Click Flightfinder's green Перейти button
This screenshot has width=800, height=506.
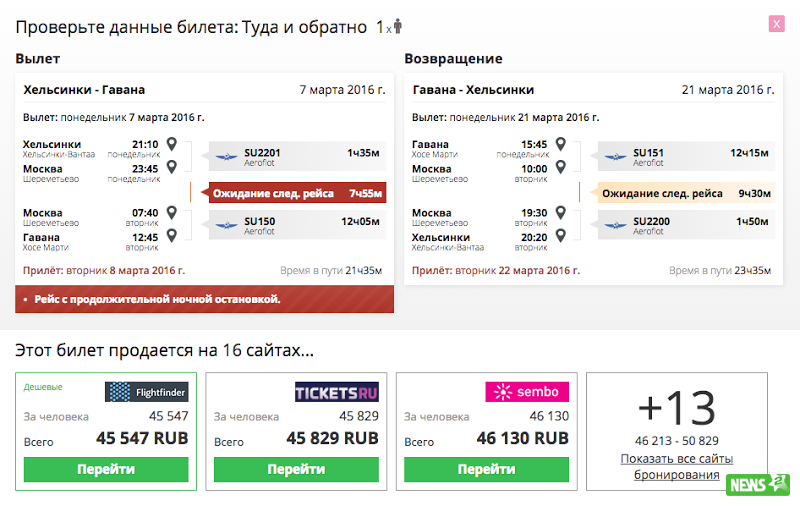tap(106, 469)
